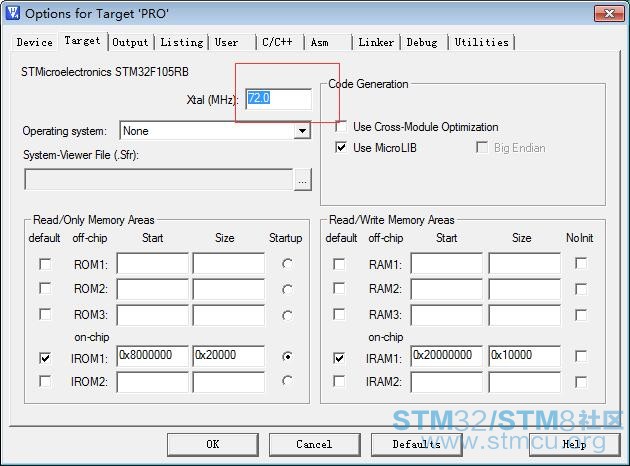Go to the Listing tab
This screenshot has width=630, height=466.
182,42
